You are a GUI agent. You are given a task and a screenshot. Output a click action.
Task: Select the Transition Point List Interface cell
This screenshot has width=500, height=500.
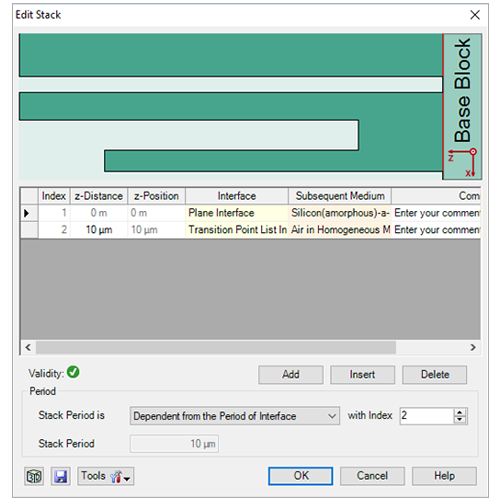click(237, 230)
